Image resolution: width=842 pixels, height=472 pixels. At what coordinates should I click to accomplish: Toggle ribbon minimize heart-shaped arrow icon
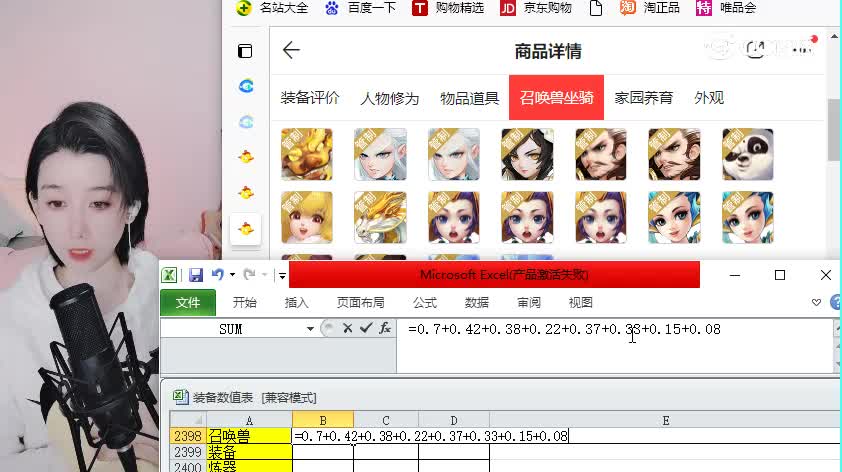coord(816,303)
